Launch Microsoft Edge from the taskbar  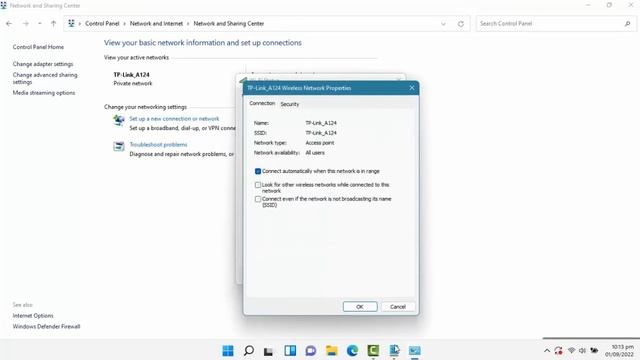tap(352, 351)
